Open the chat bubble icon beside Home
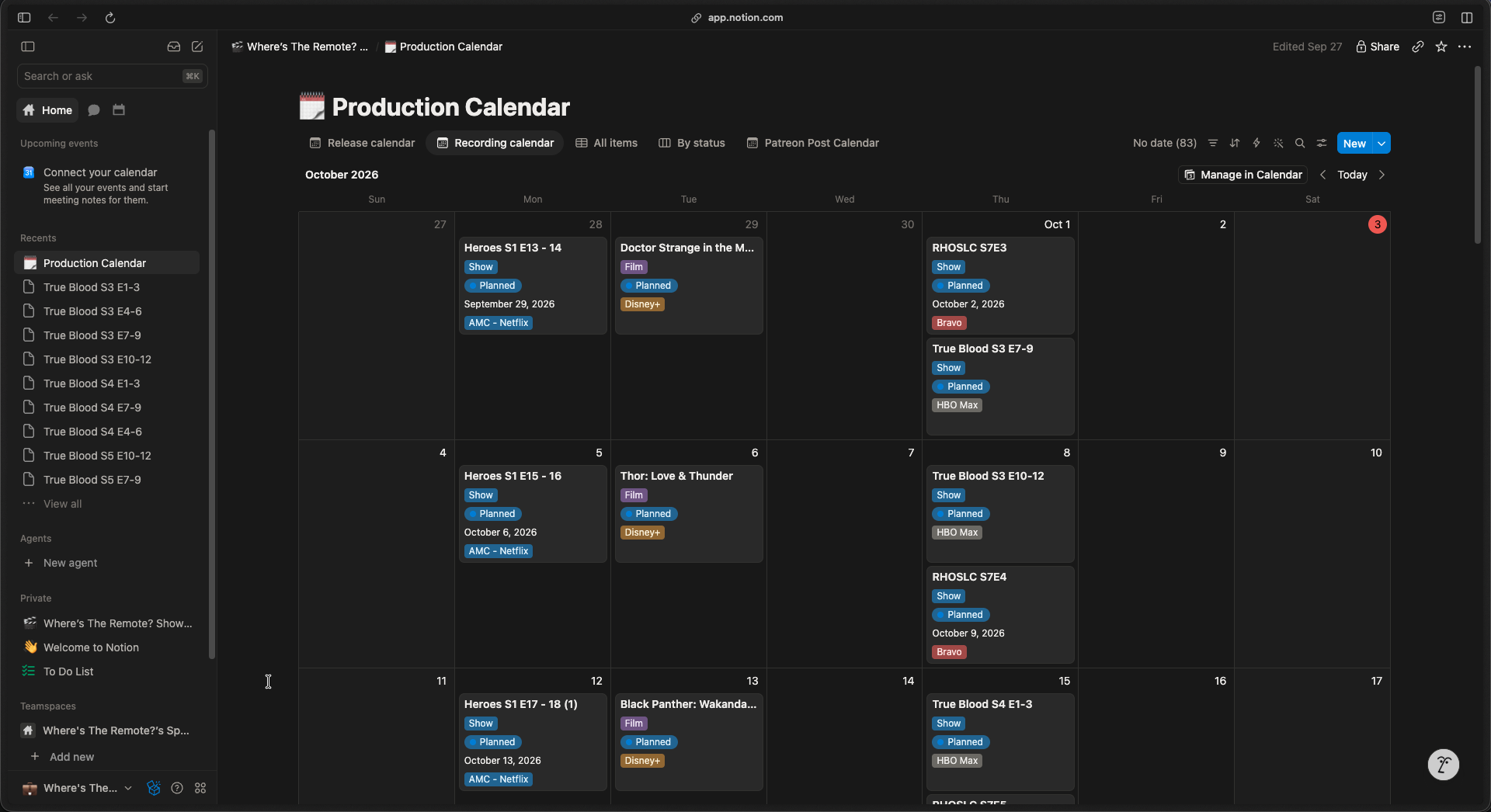 click(x=94, y=110)
